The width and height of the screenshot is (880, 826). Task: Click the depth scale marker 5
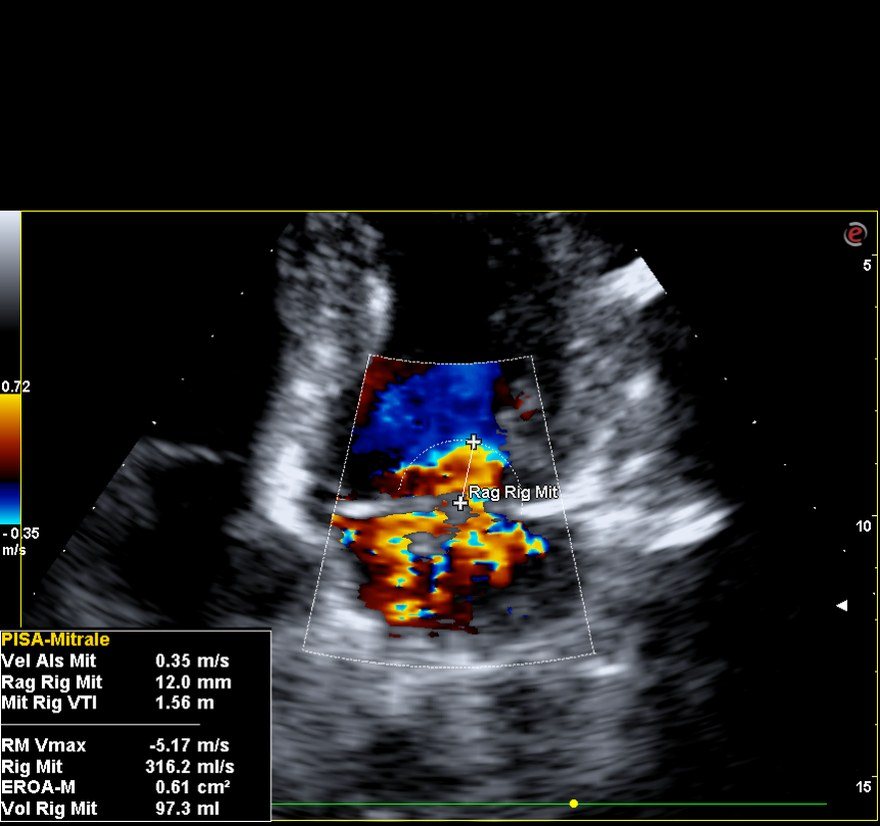click(867, 265)
